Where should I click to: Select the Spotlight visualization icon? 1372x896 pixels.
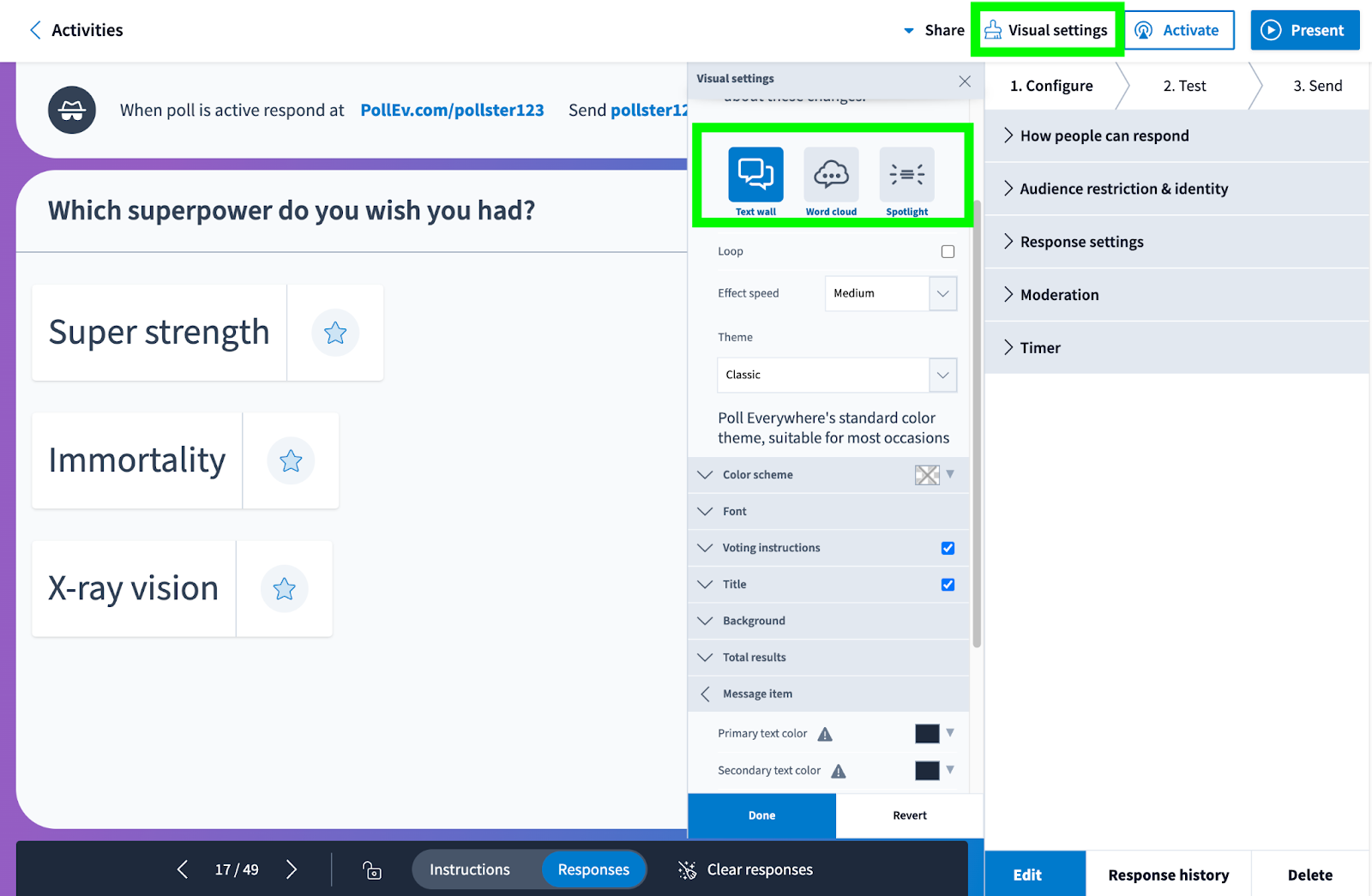tap(906, 175)
